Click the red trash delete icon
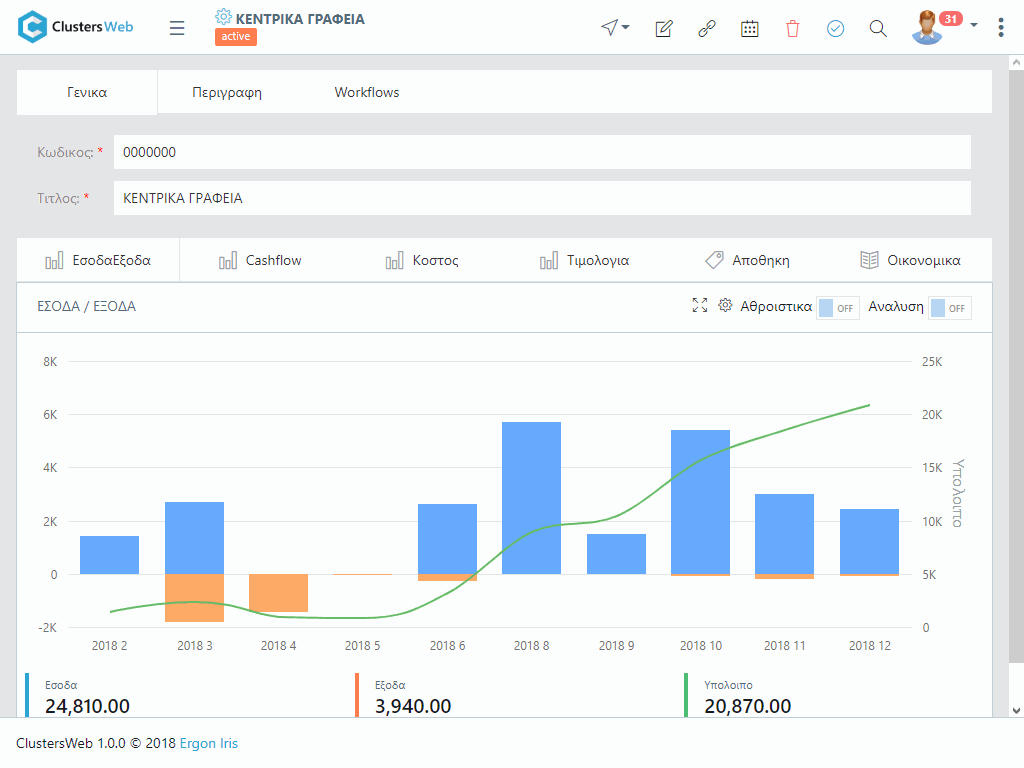The width and height of the screenshot is (1024, 768). coord(793,28)
